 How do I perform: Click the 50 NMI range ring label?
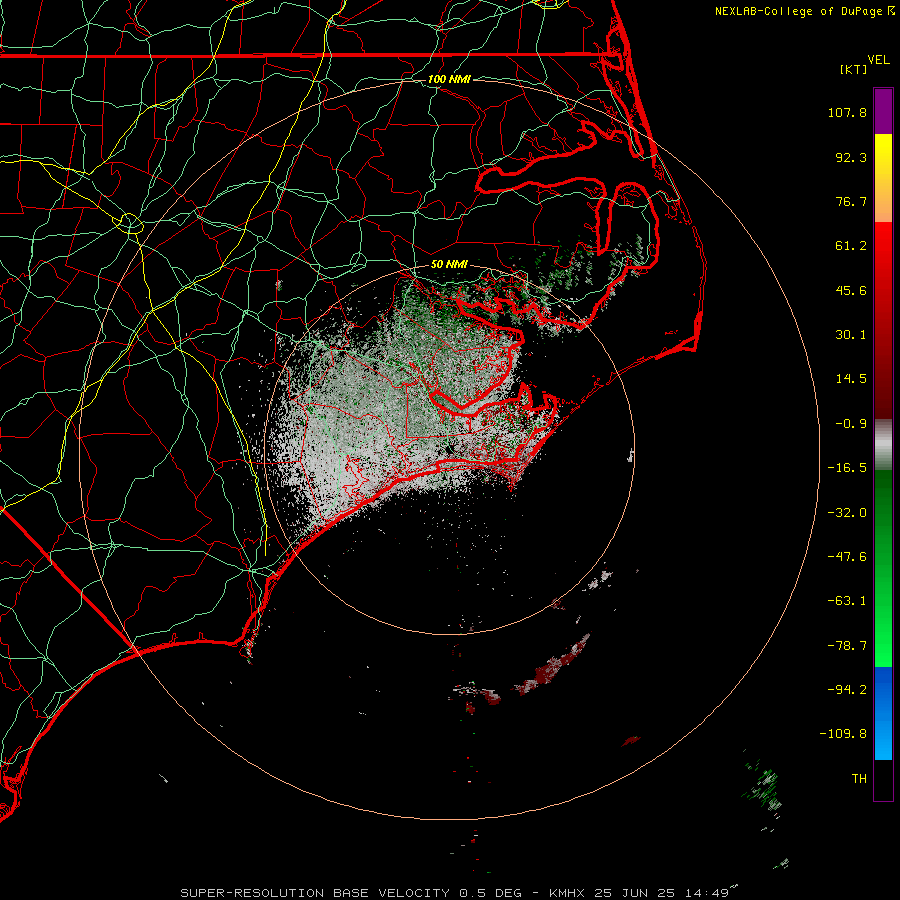point(449,265)
